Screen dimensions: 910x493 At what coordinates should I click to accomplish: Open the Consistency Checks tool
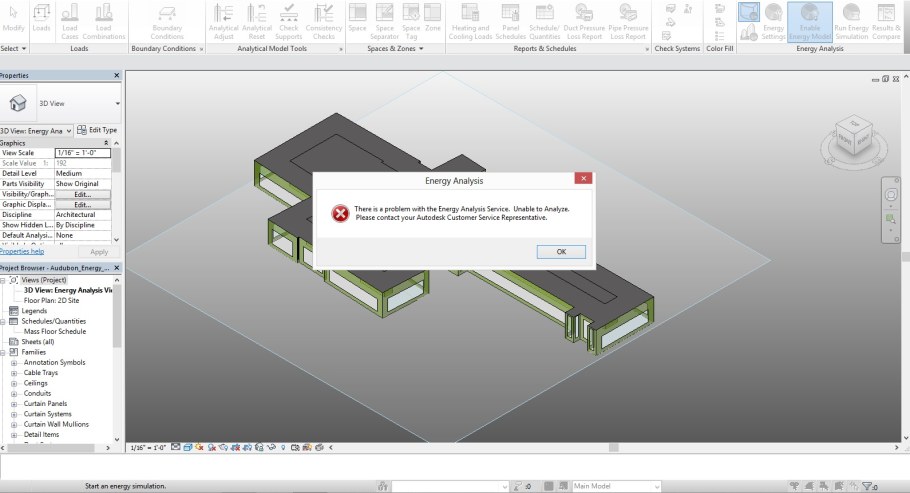[323, 21]
